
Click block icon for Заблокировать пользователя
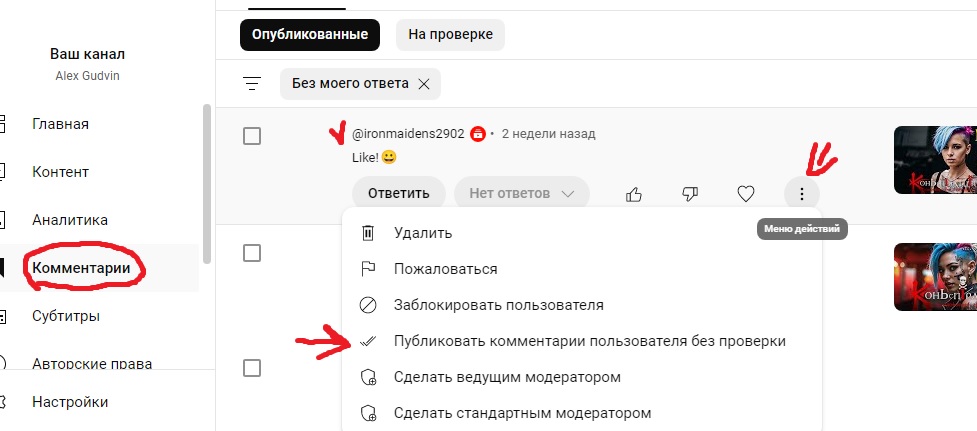coord(368,305)
